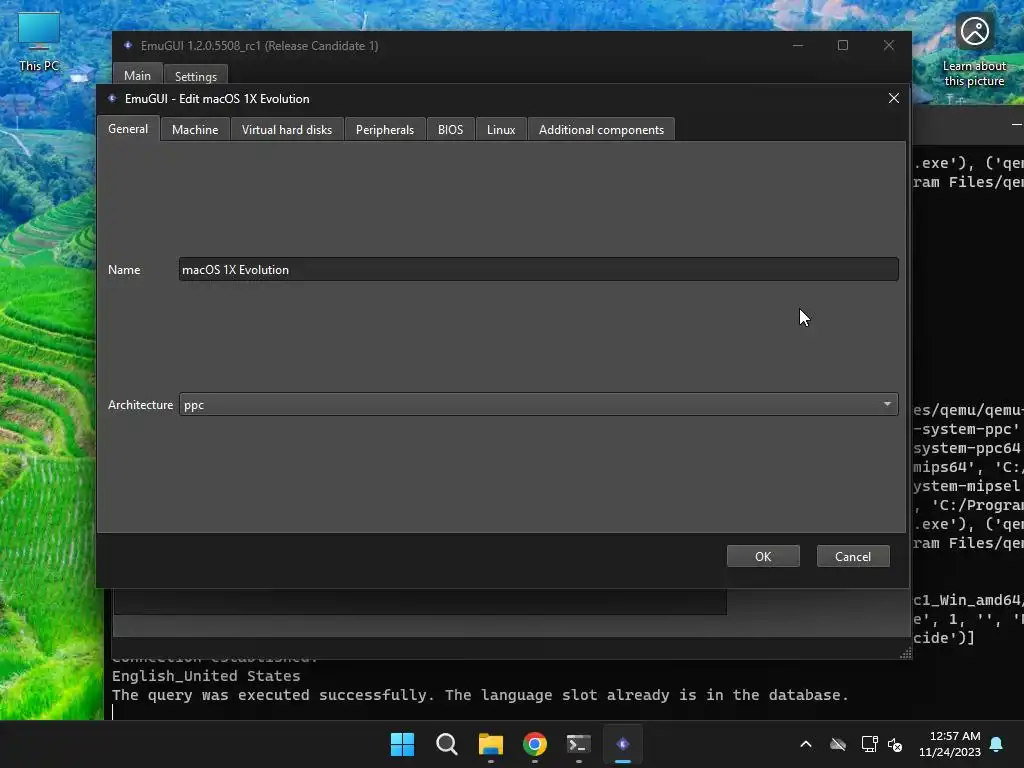
Task: Click the 'English_United States' terminal line
Action: pyautogui.click(x=206, y=676)
